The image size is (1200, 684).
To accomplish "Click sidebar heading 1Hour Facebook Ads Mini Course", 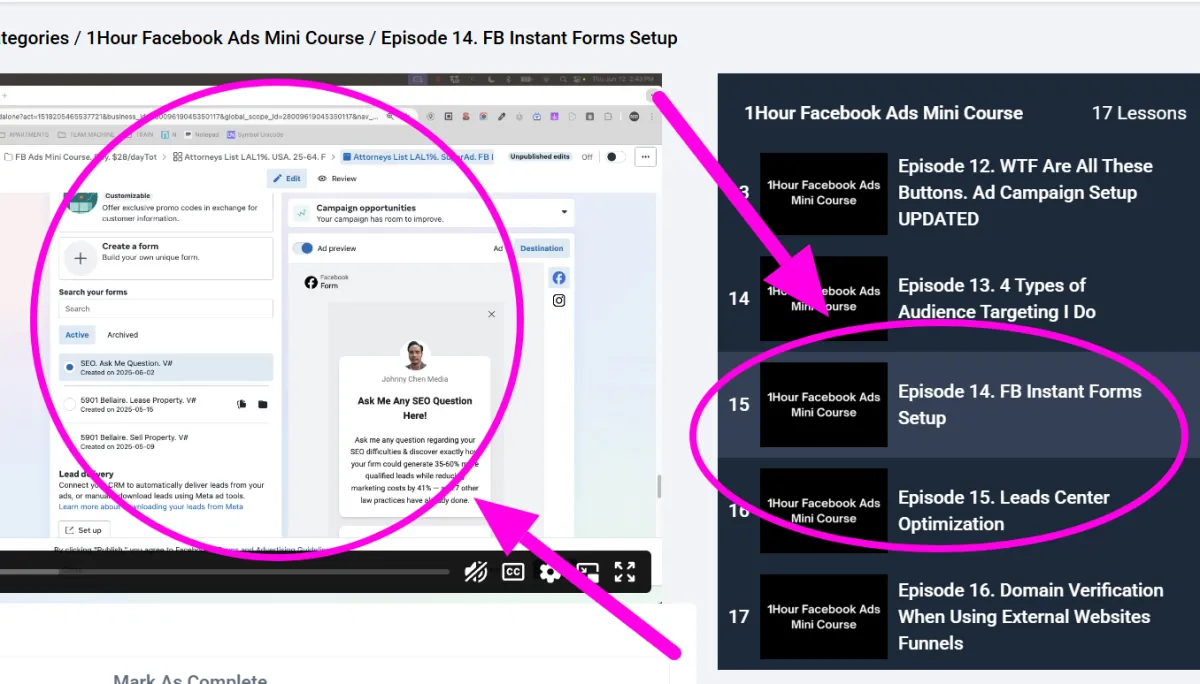I will click(883, 113).
